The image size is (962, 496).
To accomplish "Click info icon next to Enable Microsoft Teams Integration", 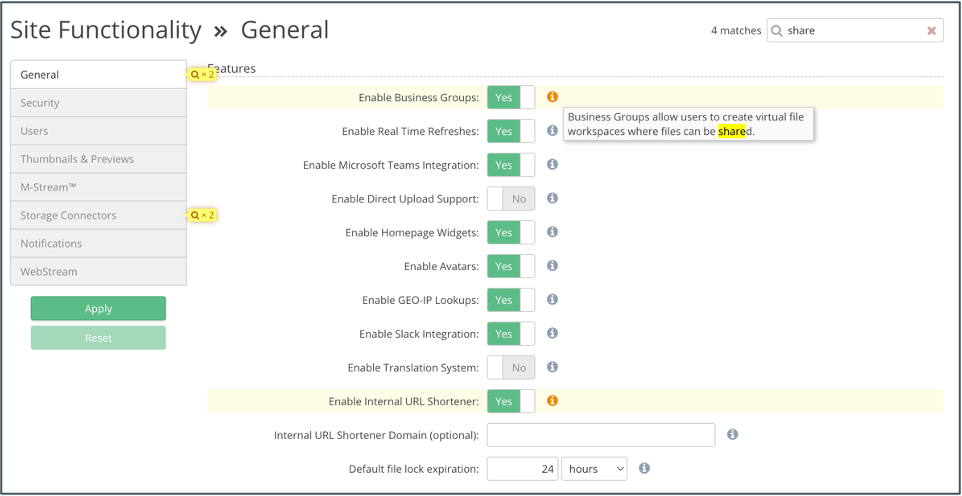I will [x=552, y=165].
